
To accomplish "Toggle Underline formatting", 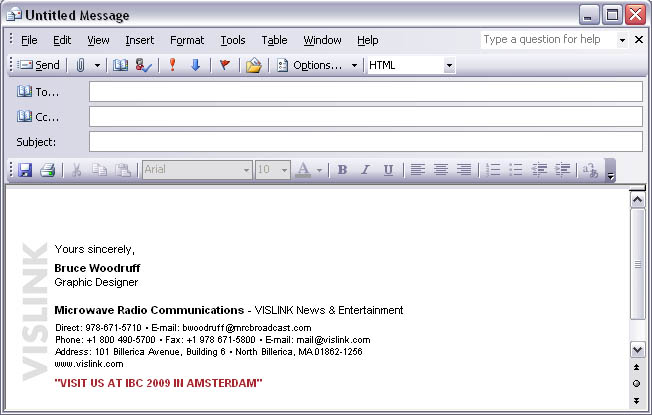I will [388, 170].
